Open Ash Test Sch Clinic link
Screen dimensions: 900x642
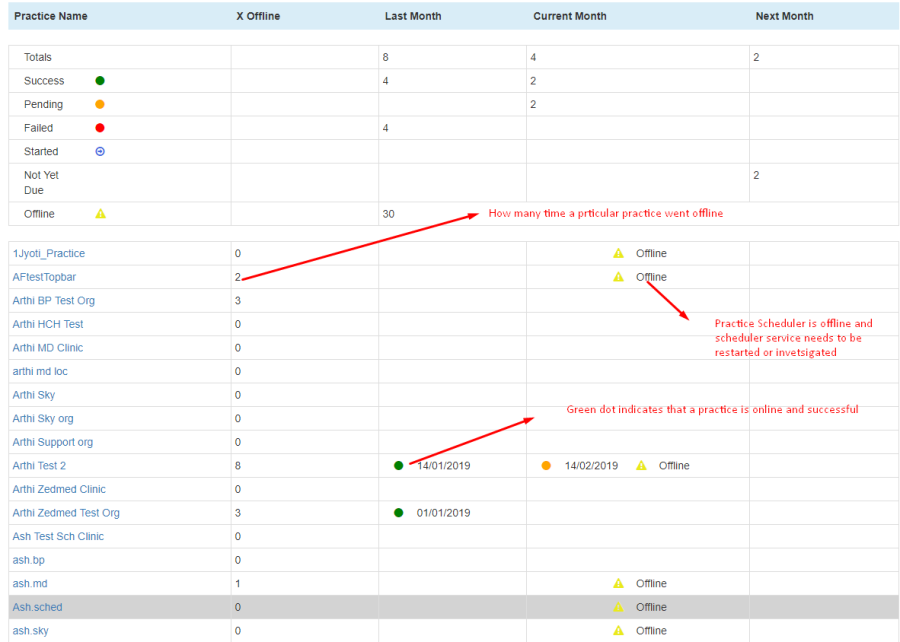59,536
